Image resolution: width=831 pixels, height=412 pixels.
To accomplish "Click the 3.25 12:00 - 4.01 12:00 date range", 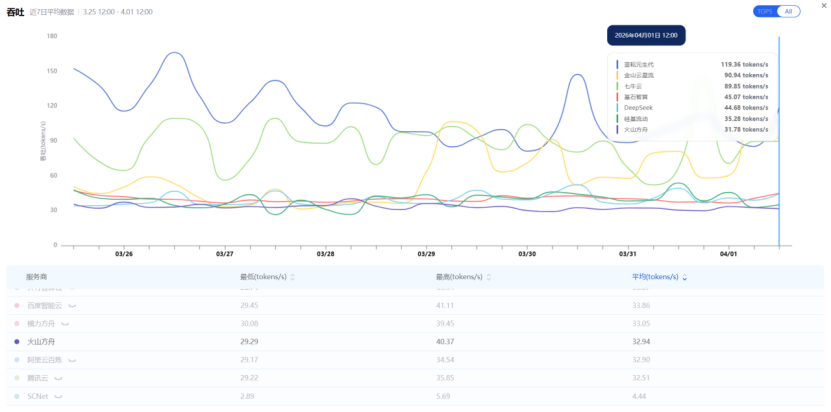I will 118,12.
